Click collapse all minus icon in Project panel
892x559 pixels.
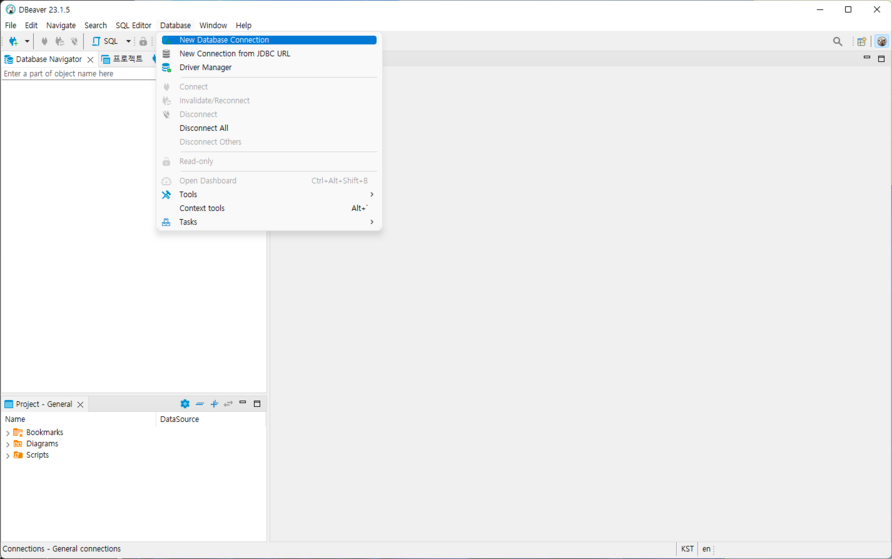pos(200,404)
